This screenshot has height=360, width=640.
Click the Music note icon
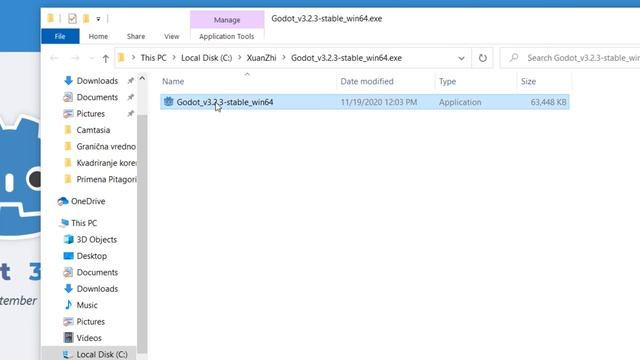[x=68, y=304]
